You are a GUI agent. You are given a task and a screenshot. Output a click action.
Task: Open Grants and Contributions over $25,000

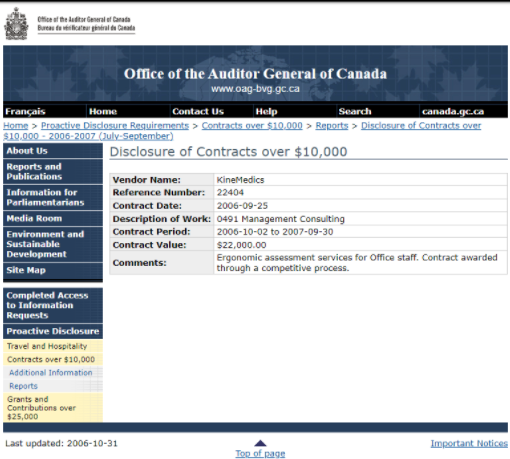tap(41, 408)
